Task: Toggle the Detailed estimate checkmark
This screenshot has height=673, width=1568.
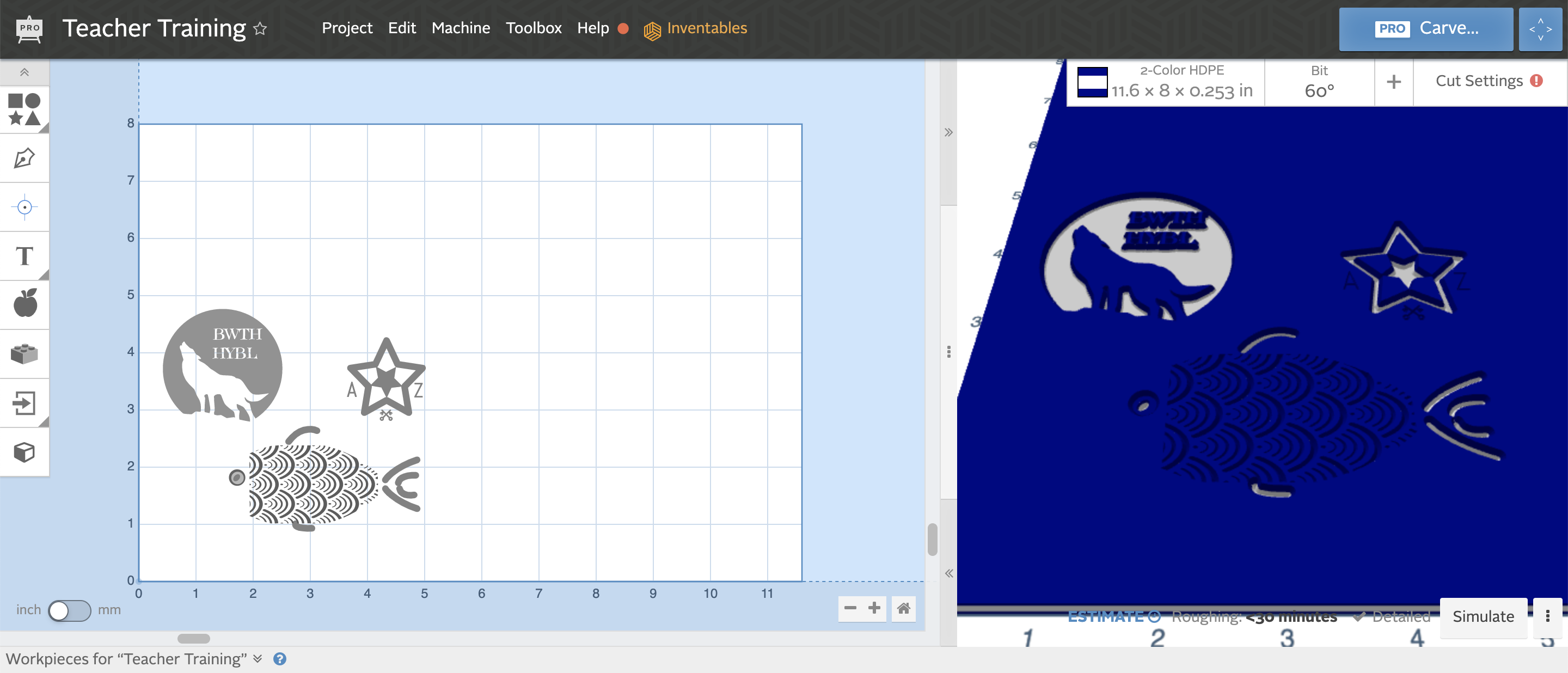Action: (x=1361, y=616)
